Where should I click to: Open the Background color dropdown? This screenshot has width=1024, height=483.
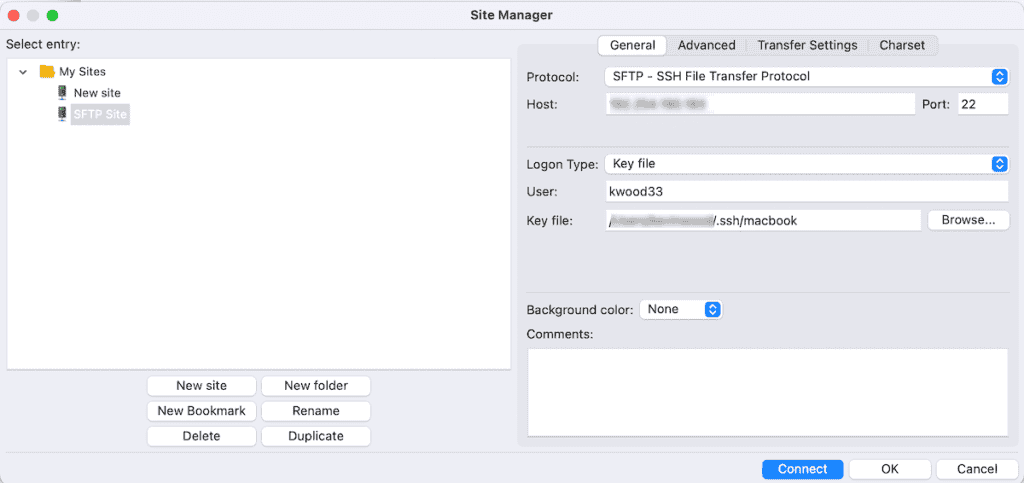point(680,309)
